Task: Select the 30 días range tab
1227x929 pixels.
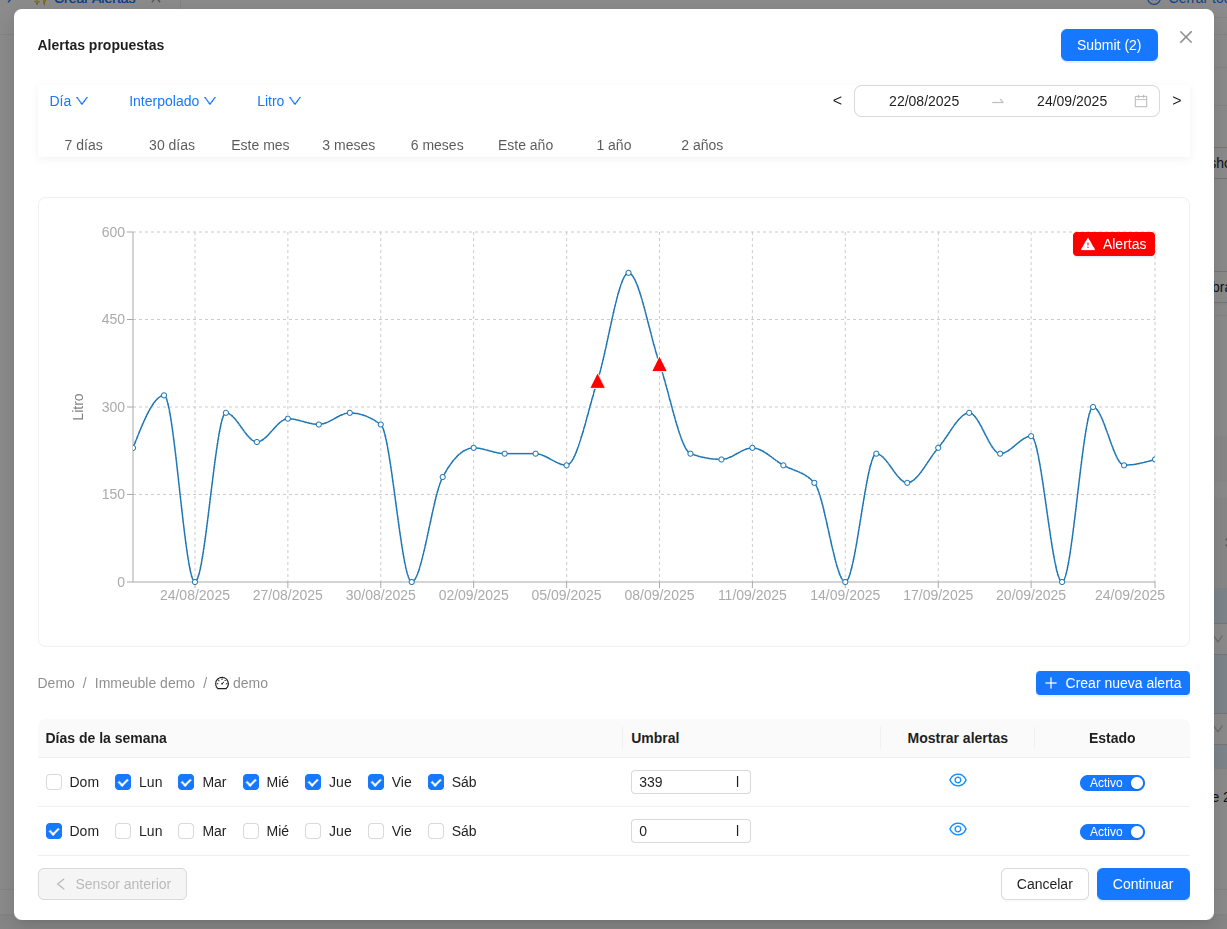Action: tap(172, 145)
